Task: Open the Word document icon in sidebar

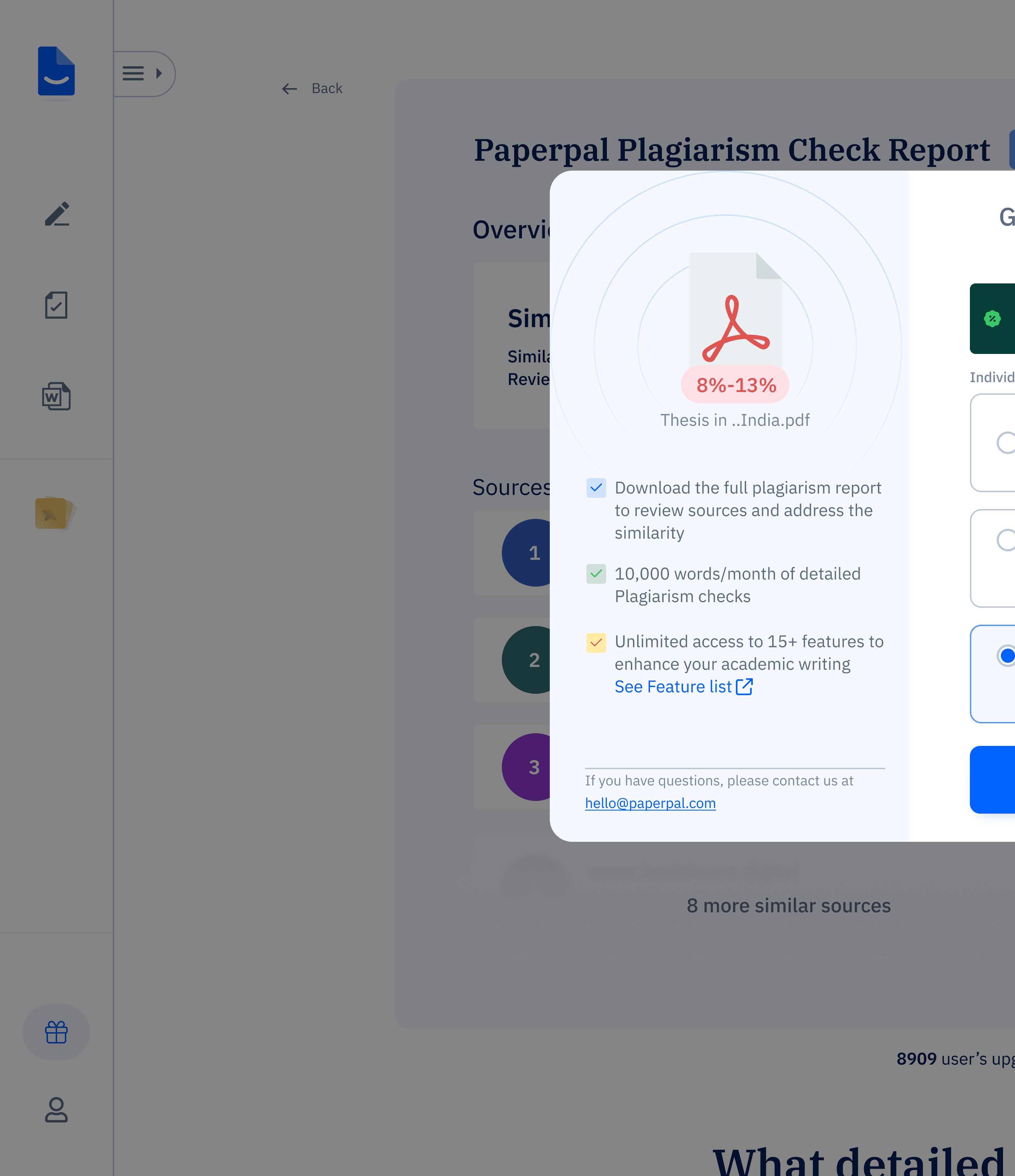Action: 56,396
